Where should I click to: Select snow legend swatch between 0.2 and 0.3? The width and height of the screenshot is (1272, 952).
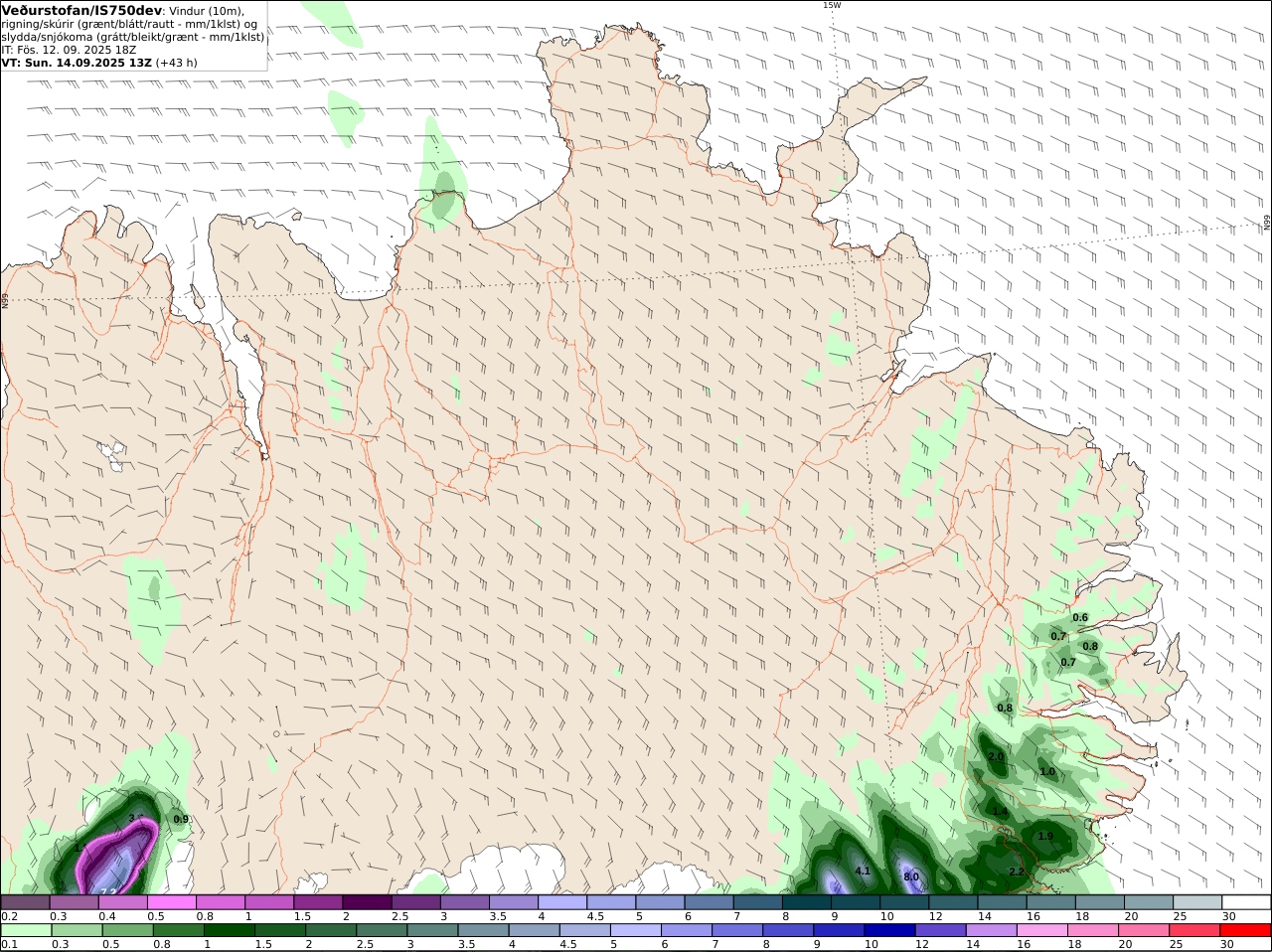coord(27,901)
